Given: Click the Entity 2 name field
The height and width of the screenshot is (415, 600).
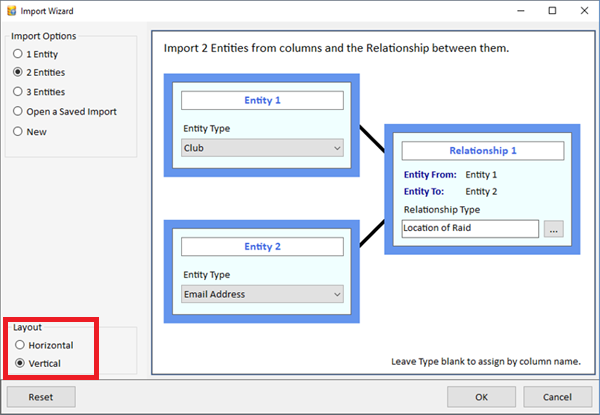Looking at the screenshot, I should [262, 247].
